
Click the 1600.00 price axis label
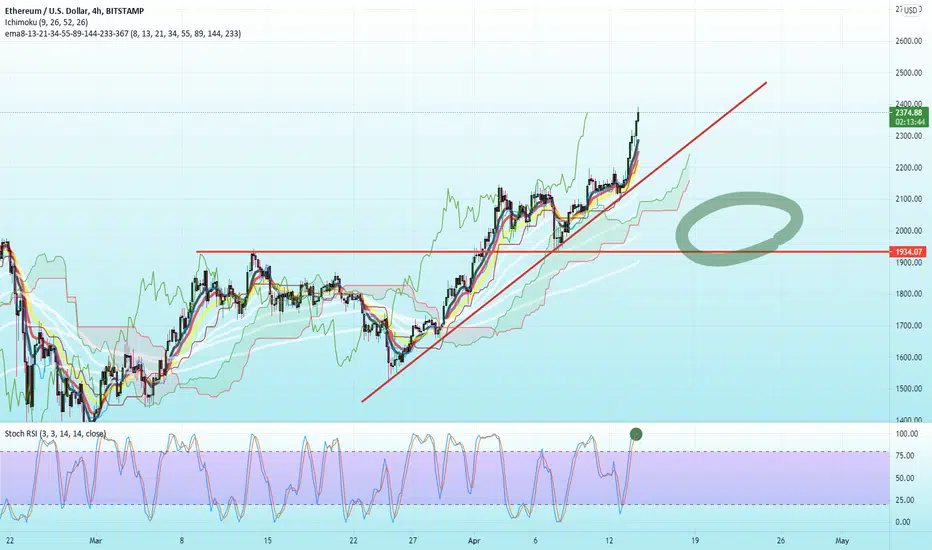pyautogui.click(x=909, y=357)
